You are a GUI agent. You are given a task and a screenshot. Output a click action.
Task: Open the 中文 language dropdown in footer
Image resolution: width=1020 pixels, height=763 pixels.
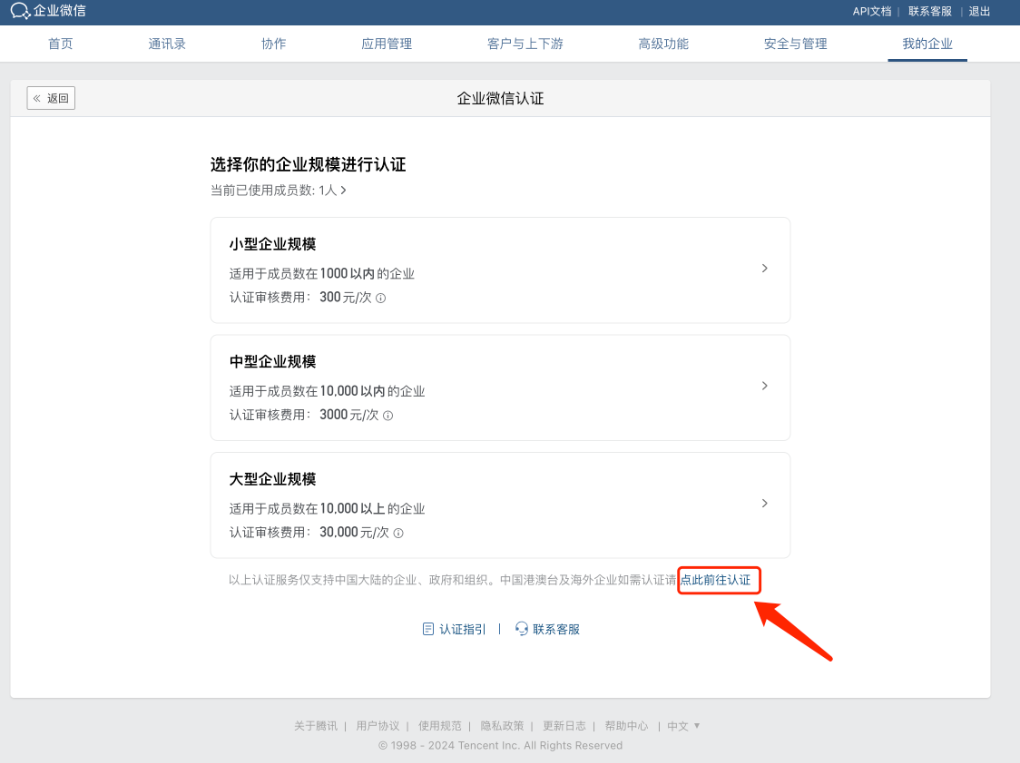683,726
